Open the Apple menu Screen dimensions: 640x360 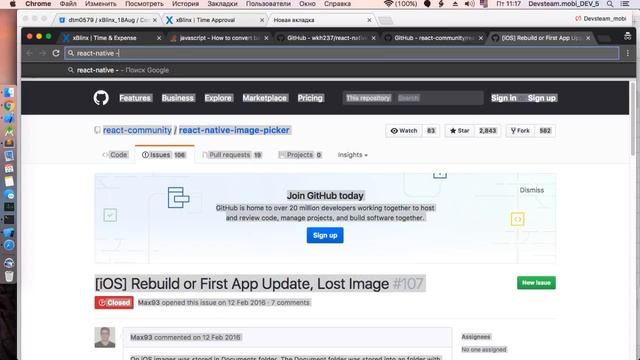[x=12, y=4]
